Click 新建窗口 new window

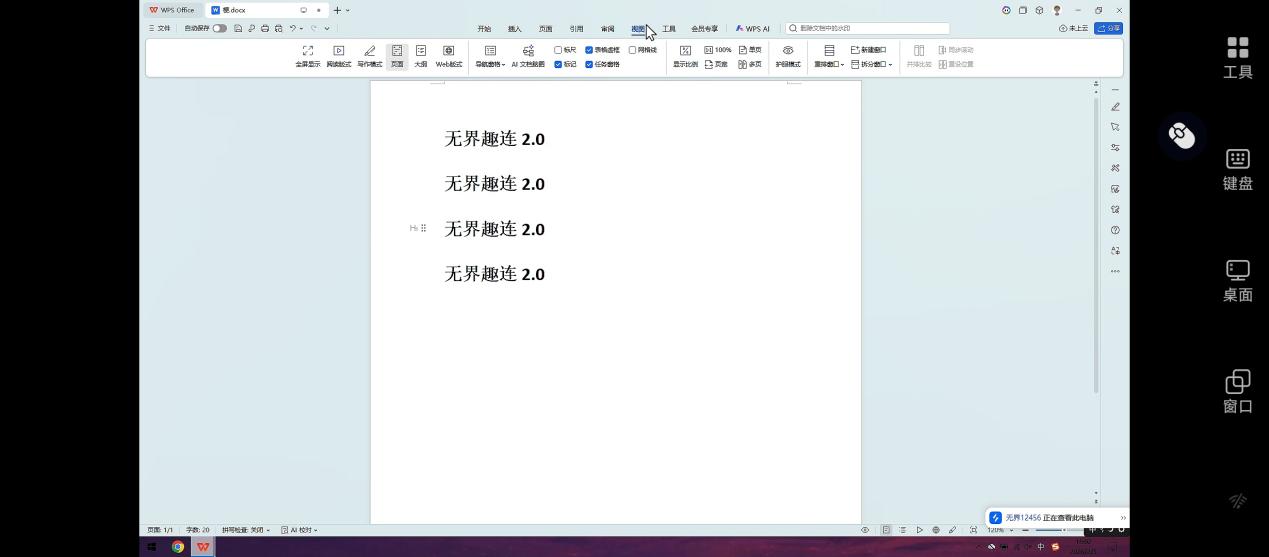868,50
